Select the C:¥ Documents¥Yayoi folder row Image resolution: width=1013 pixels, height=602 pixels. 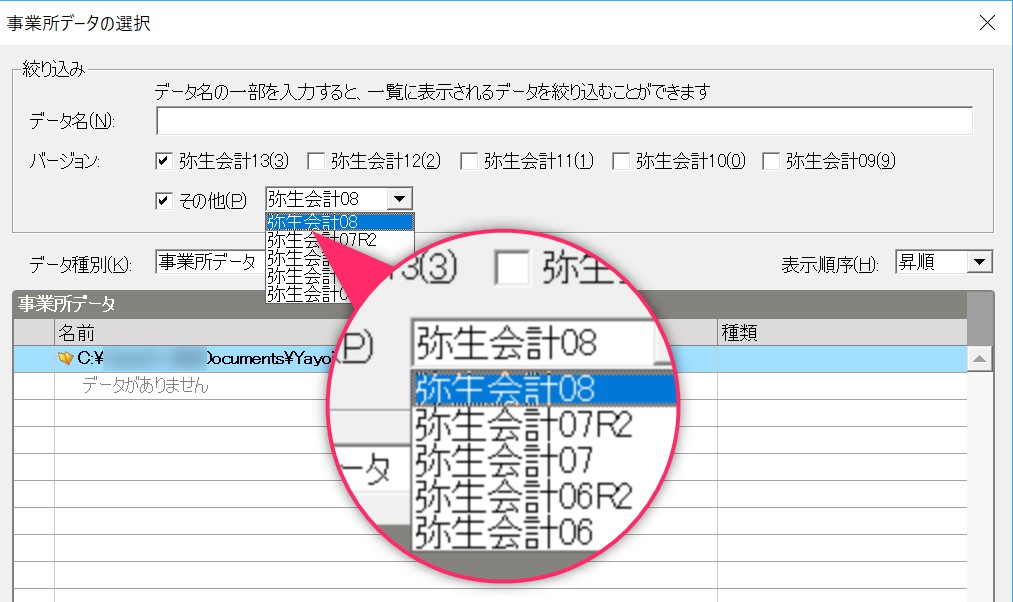(x=490, y=358)
